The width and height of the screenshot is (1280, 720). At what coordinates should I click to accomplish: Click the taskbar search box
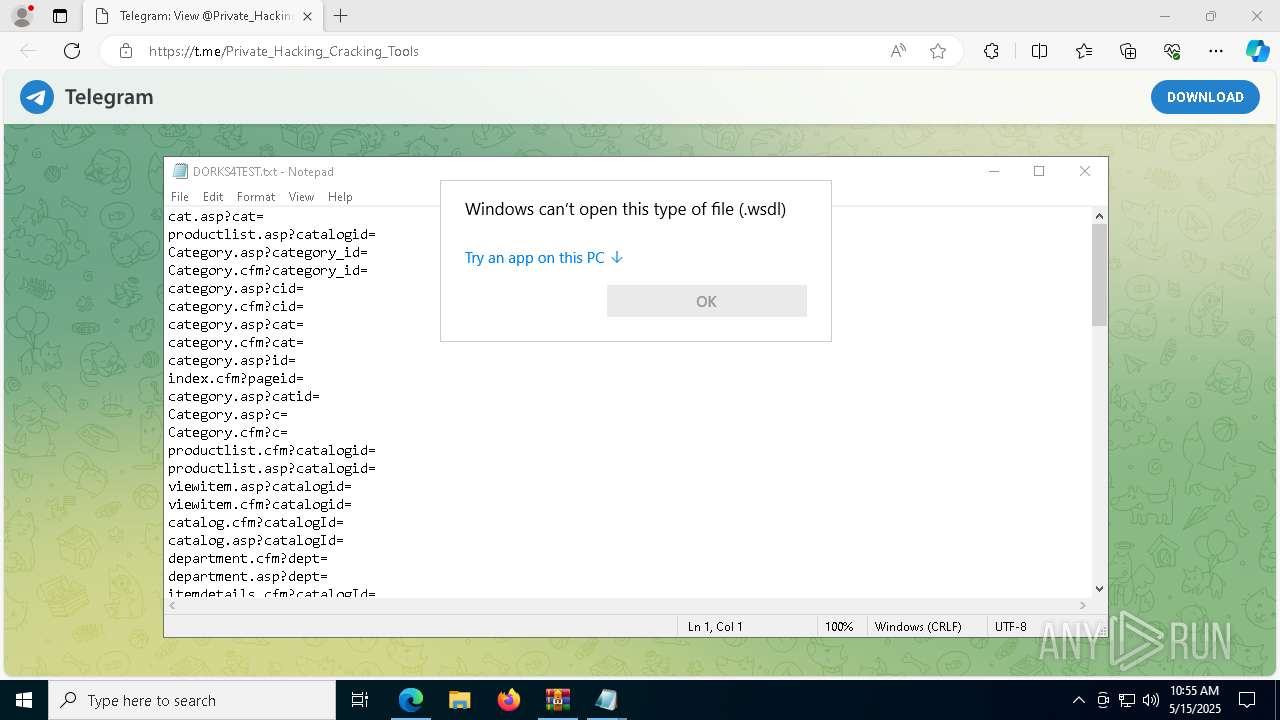pos(192,700)
